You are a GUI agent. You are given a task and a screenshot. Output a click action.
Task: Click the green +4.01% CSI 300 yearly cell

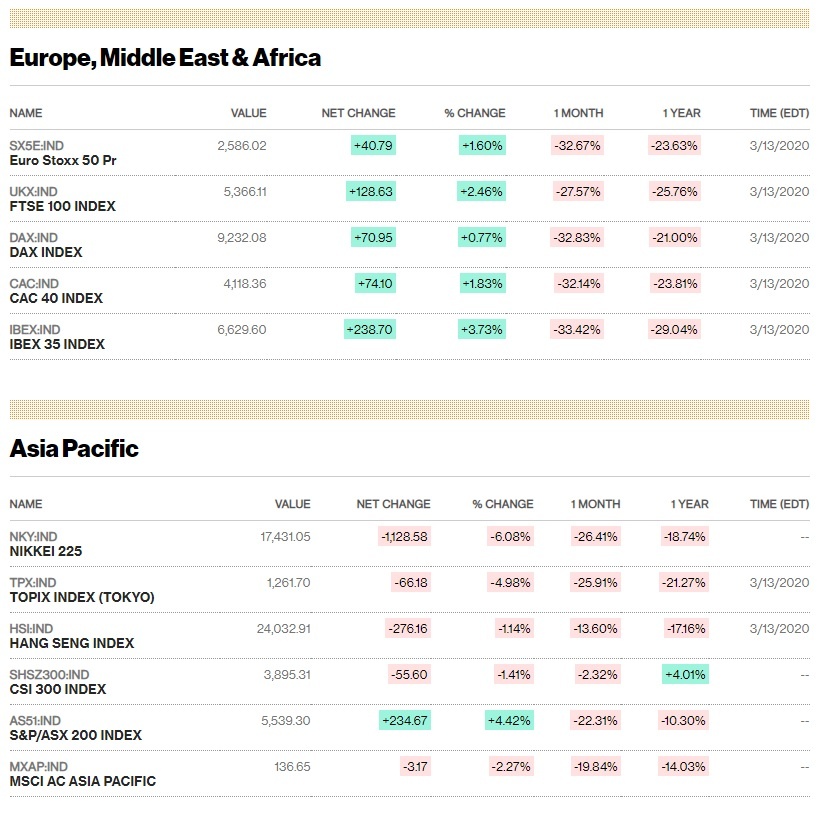[x=685, y=674]
